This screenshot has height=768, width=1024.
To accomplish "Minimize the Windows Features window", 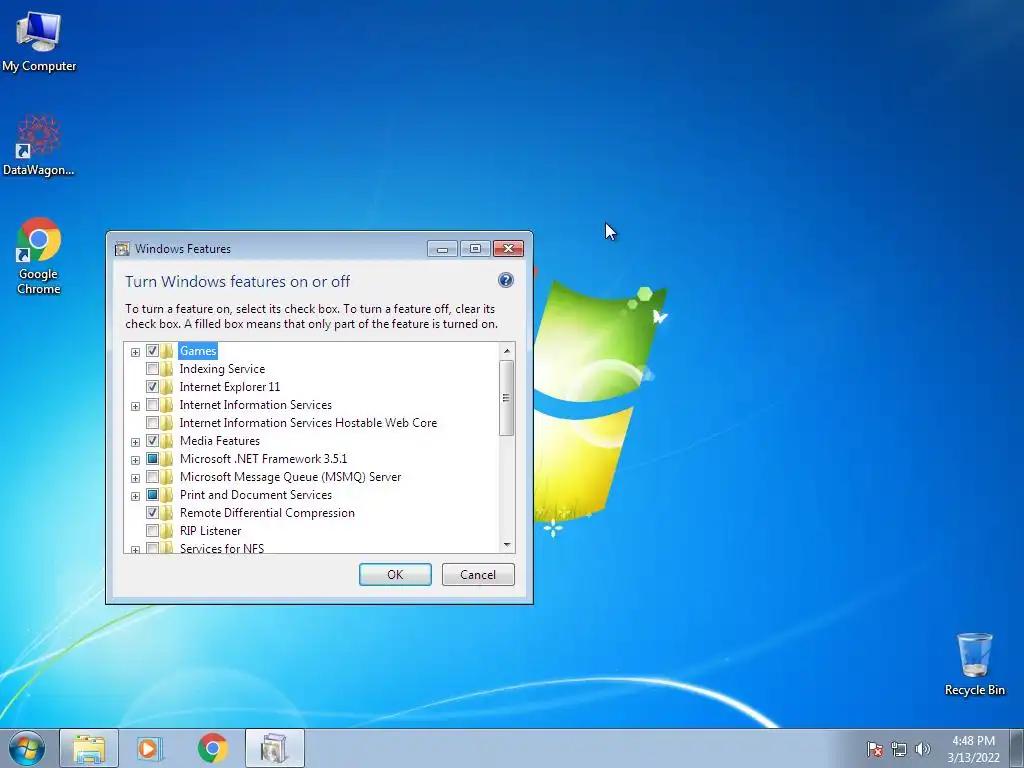I will [442, 249].
